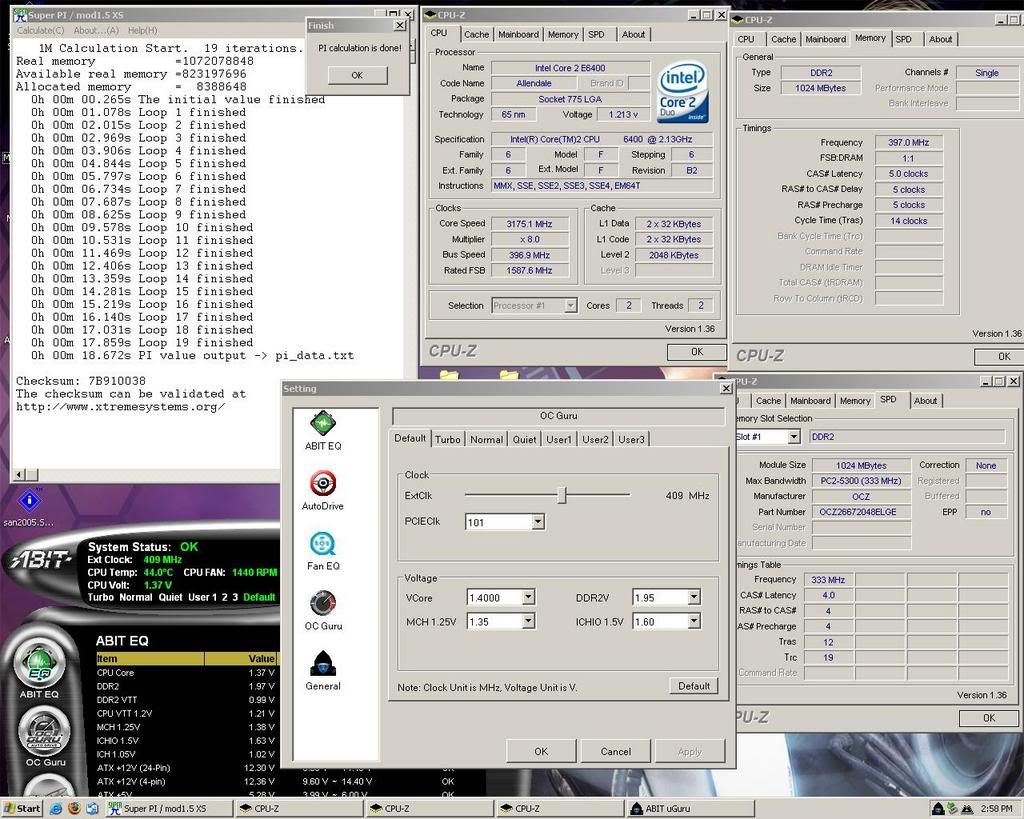
Task: Select ABIT EQ icon in Setting sidebar
Action: pos(322,424)
